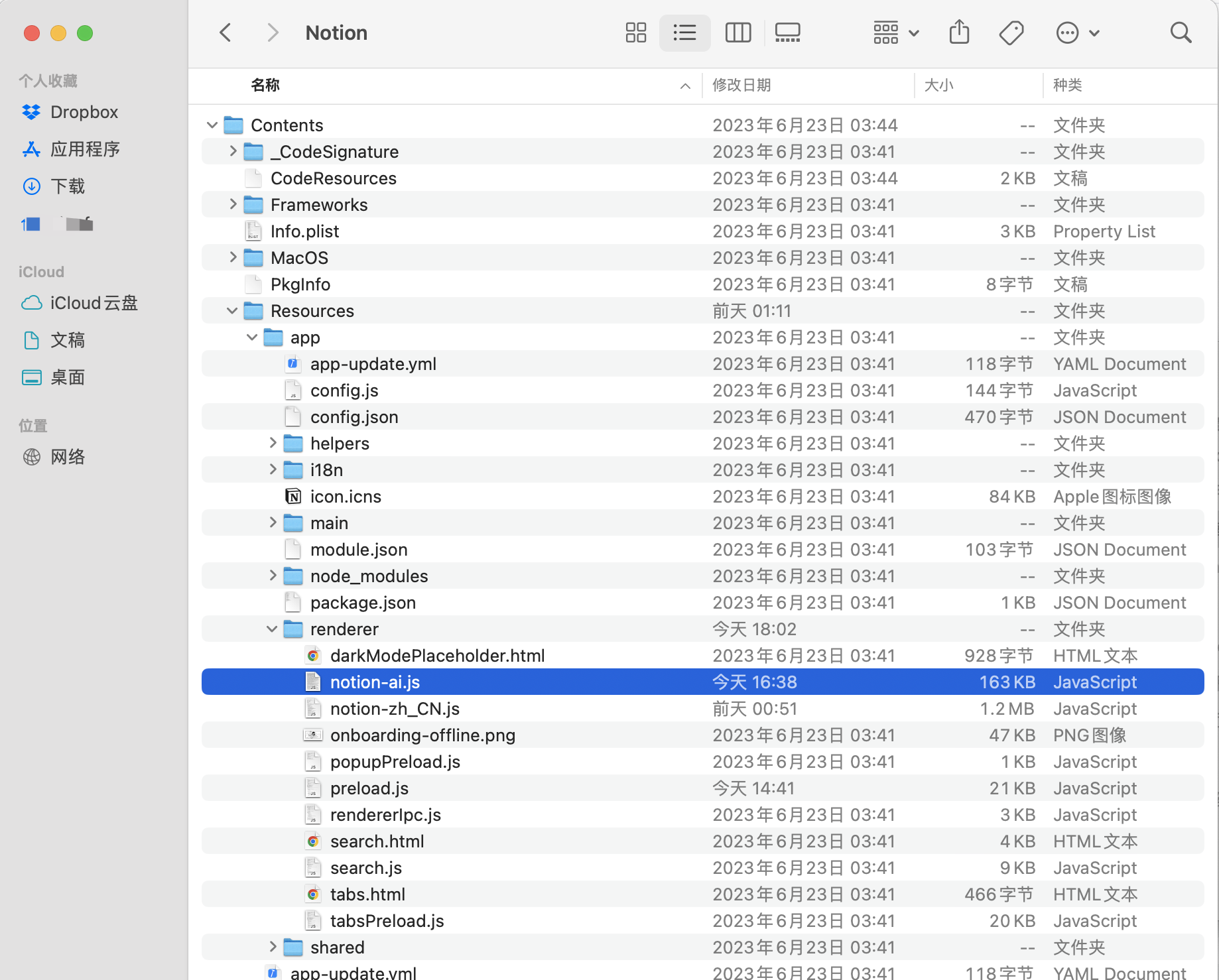Select app-update.yml inside the app folder
This screenshot has height=980, width=1219.
(373, 364)
